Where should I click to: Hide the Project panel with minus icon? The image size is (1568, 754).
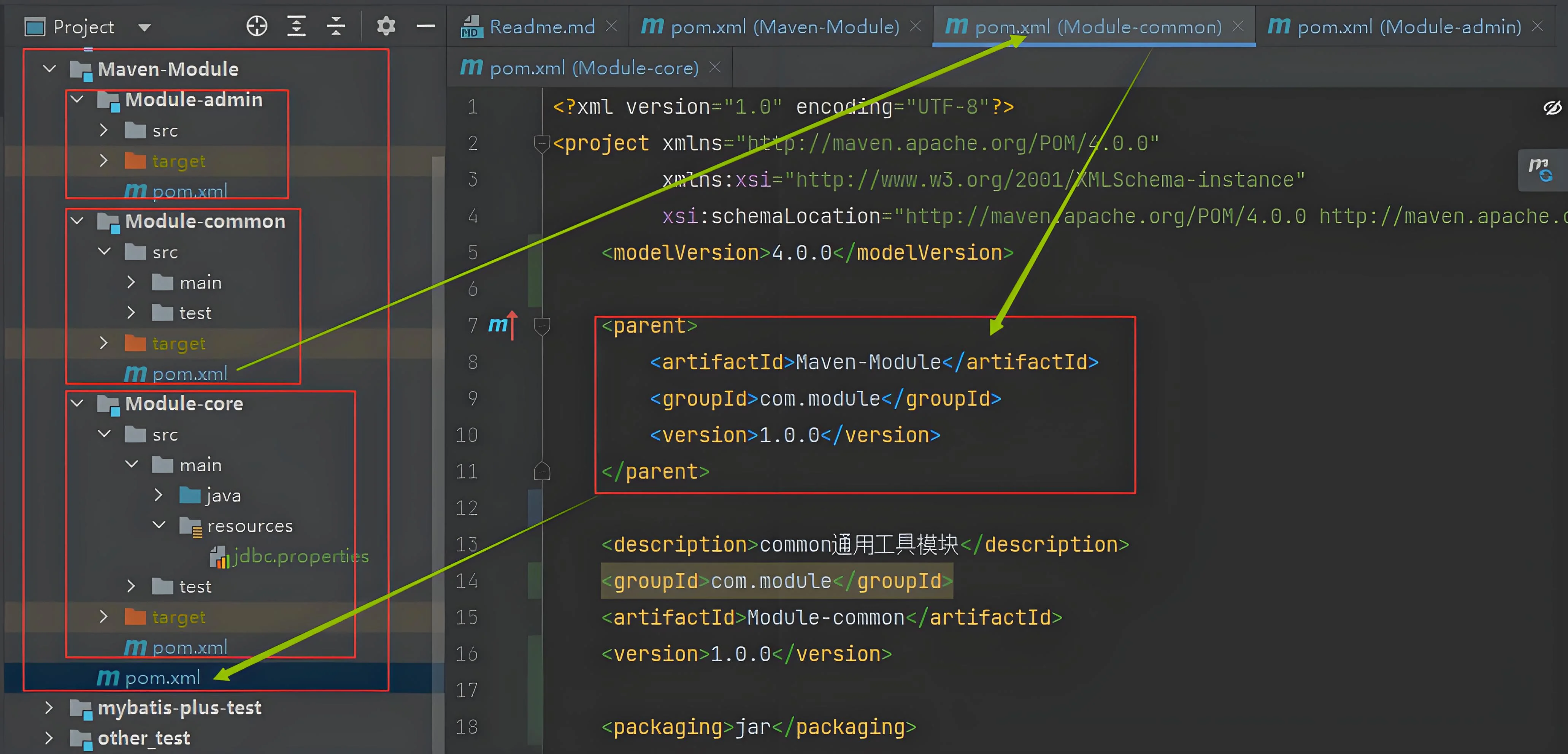[425, 26]
